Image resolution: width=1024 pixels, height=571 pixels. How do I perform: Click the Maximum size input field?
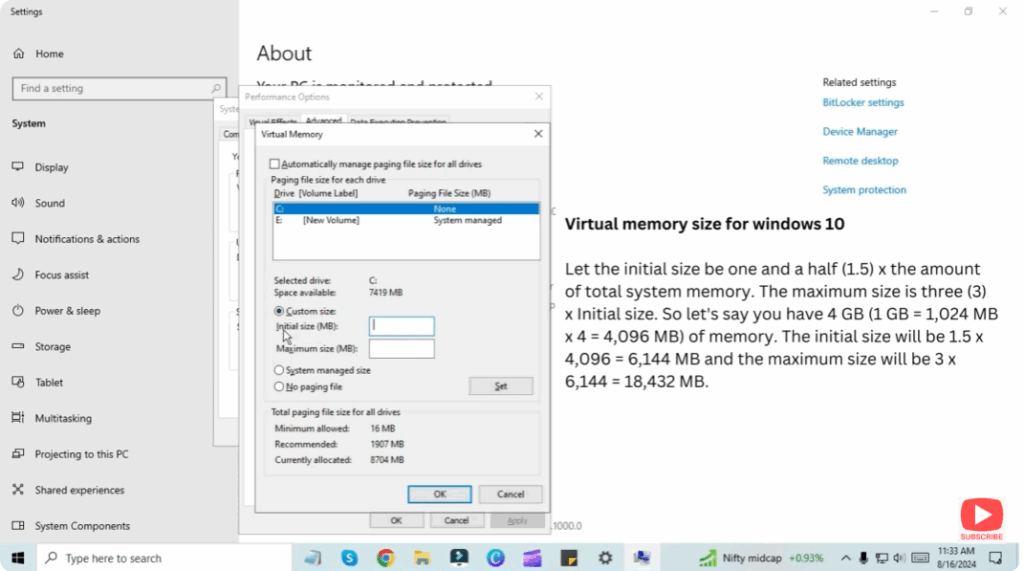pos(401,348)
